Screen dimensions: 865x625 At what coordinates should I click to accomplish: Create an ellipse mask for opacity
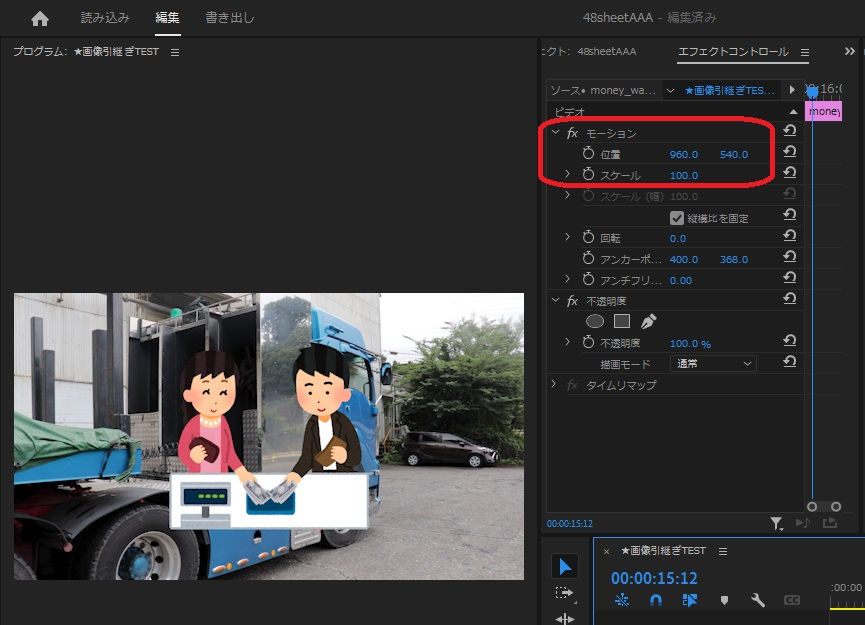[595, 321]
